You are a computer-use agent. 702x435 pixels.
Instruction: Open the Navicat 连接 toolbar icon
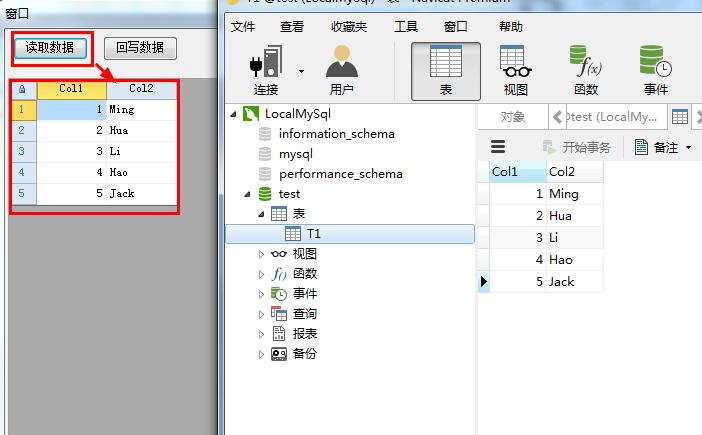coord(266,71)
